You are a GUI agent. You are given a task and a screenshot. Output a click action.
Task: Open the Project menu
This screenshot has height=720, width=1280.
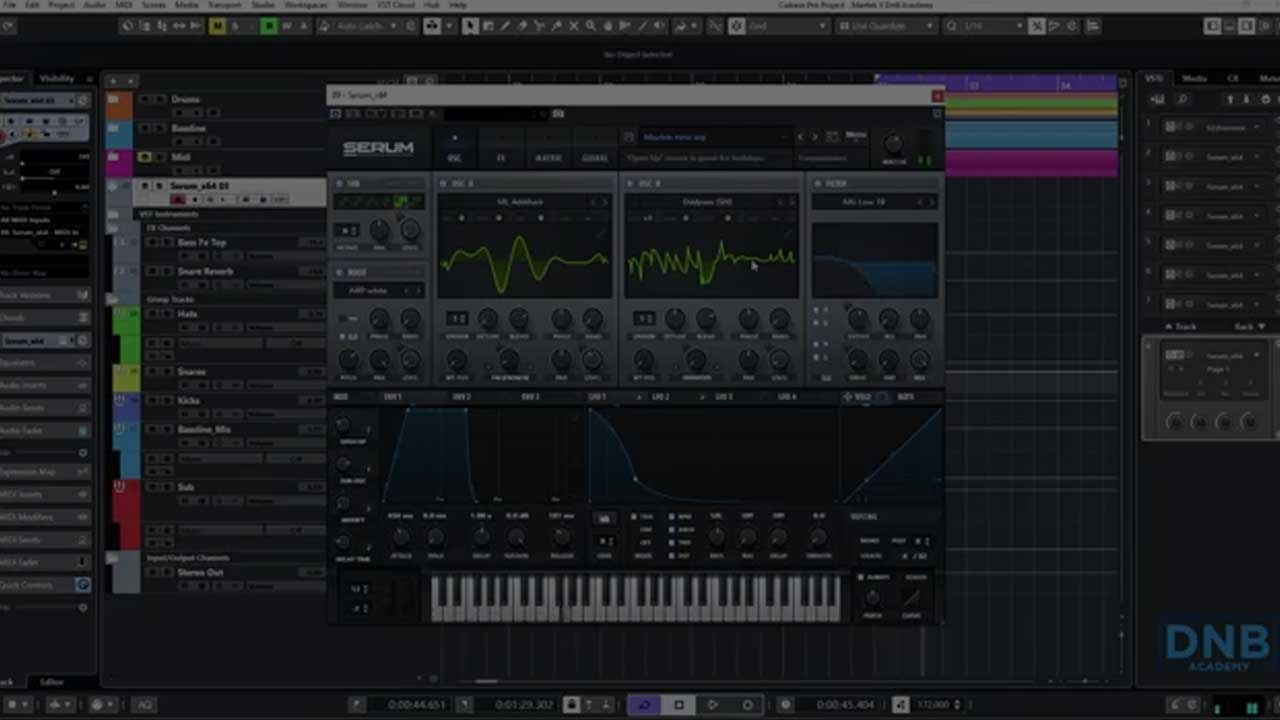(x=61, y=5)
